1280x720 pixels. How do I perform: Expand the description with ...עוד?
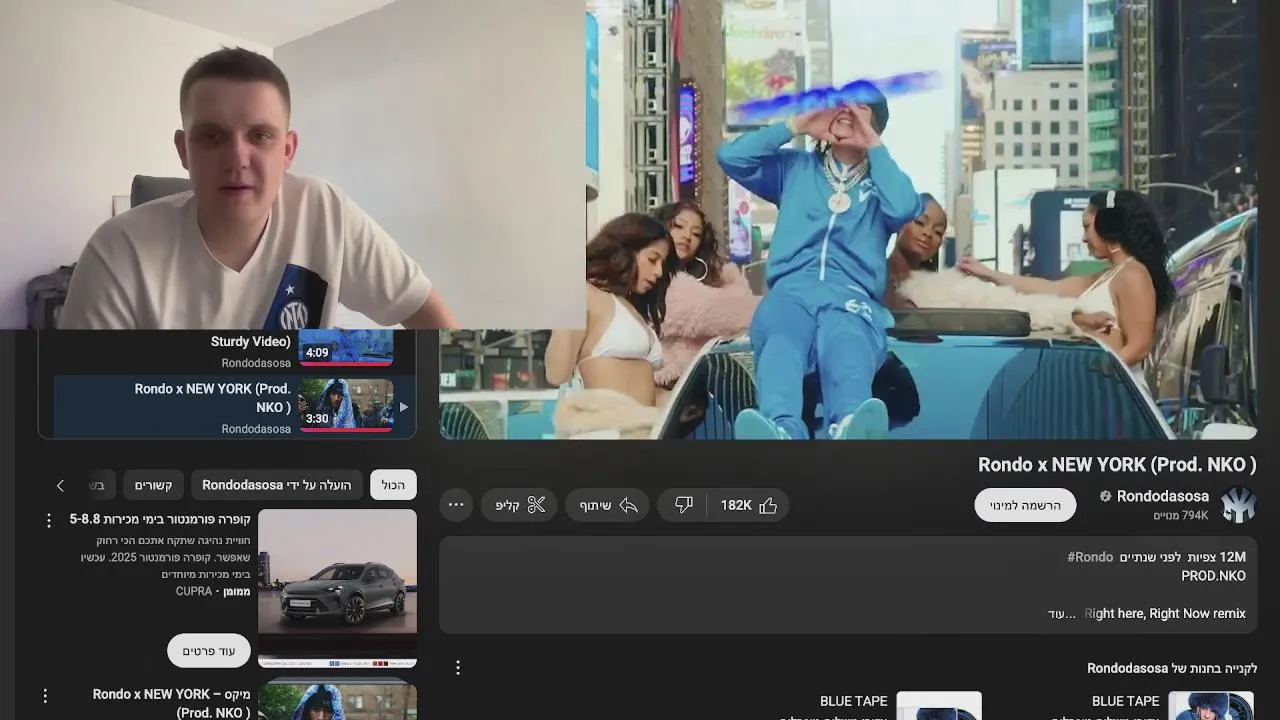1062,614
